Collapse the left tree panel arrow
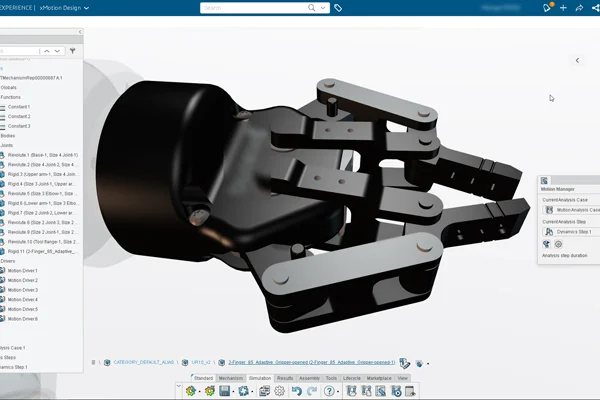This screenshot has height=400, width=600. pos(80,32)
